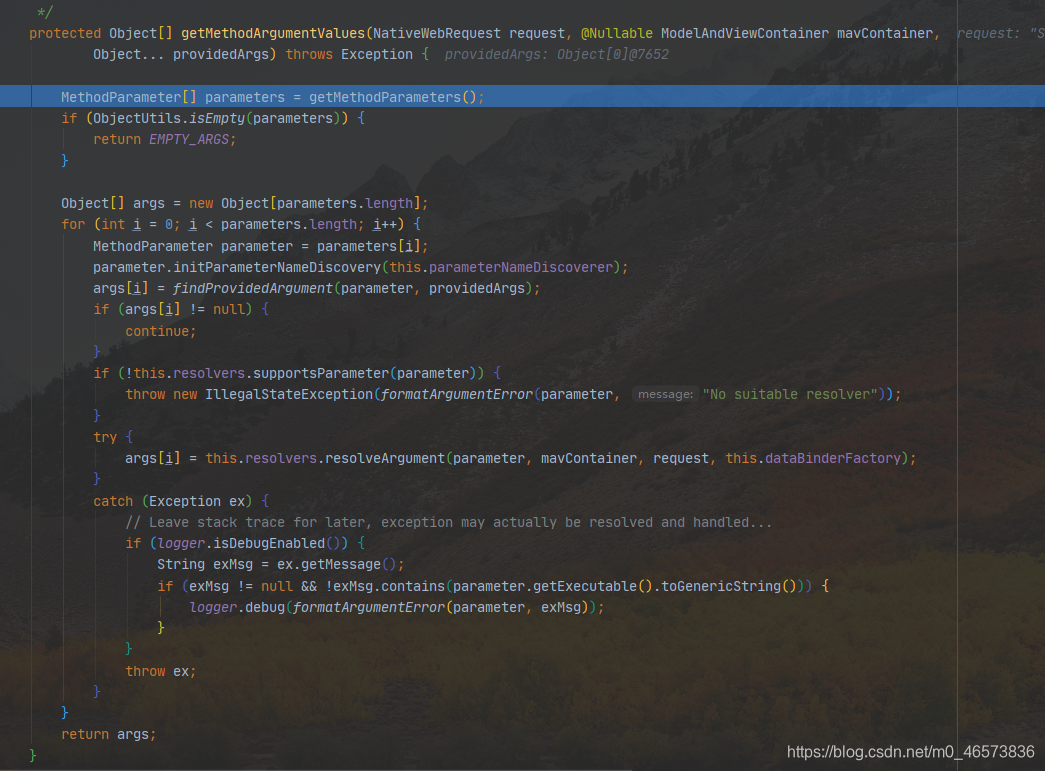Click the return args; statement
This screenshot has width=1045, height=771.
pos(109,734)
